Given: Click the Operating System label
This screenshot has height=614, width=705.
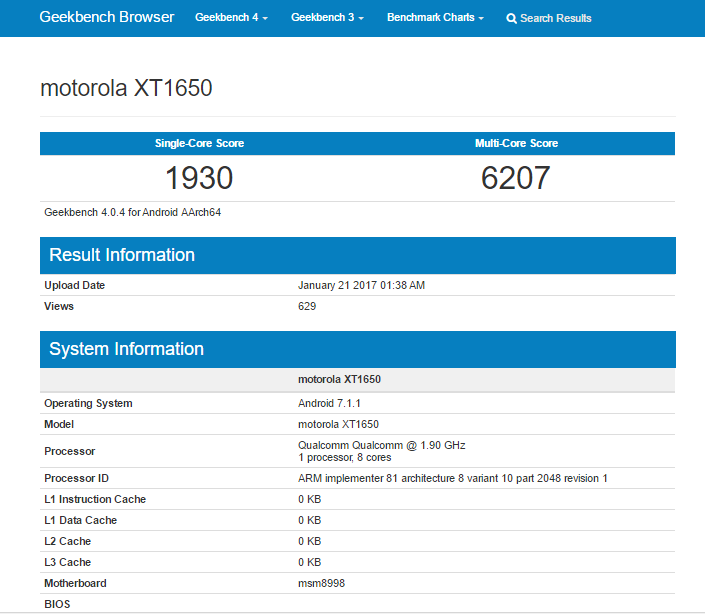Looking at the screenshot, I should 88,403.
